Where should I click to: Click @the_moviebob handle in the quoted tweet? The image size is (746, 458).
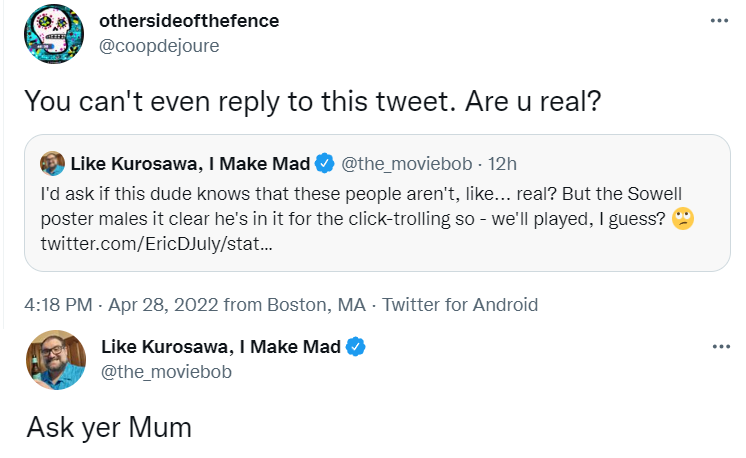pyautogui.click(x=410, y=163)
